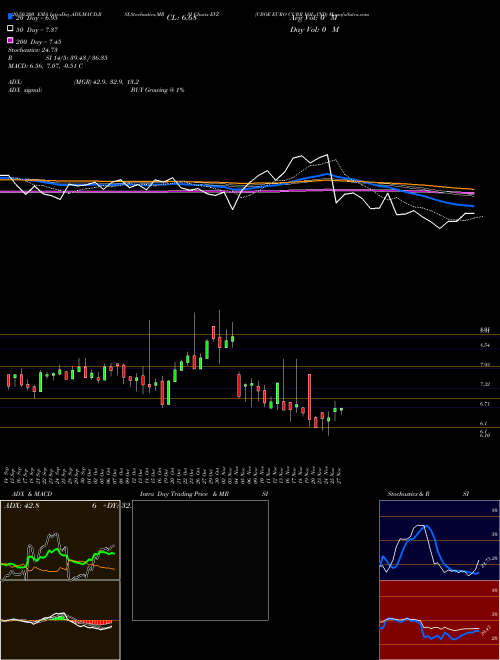Click the 'ADX: 42.8' readout in ADX panel
The height and width of the screenshot is (660, 500).
click(21, 506)
